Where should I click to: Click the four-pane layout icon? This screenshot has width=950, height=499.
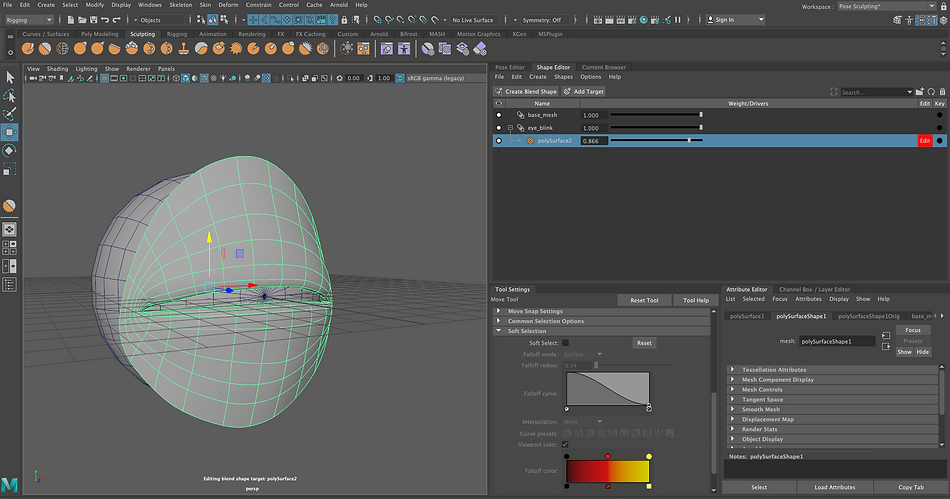click(x=10, y=248)
